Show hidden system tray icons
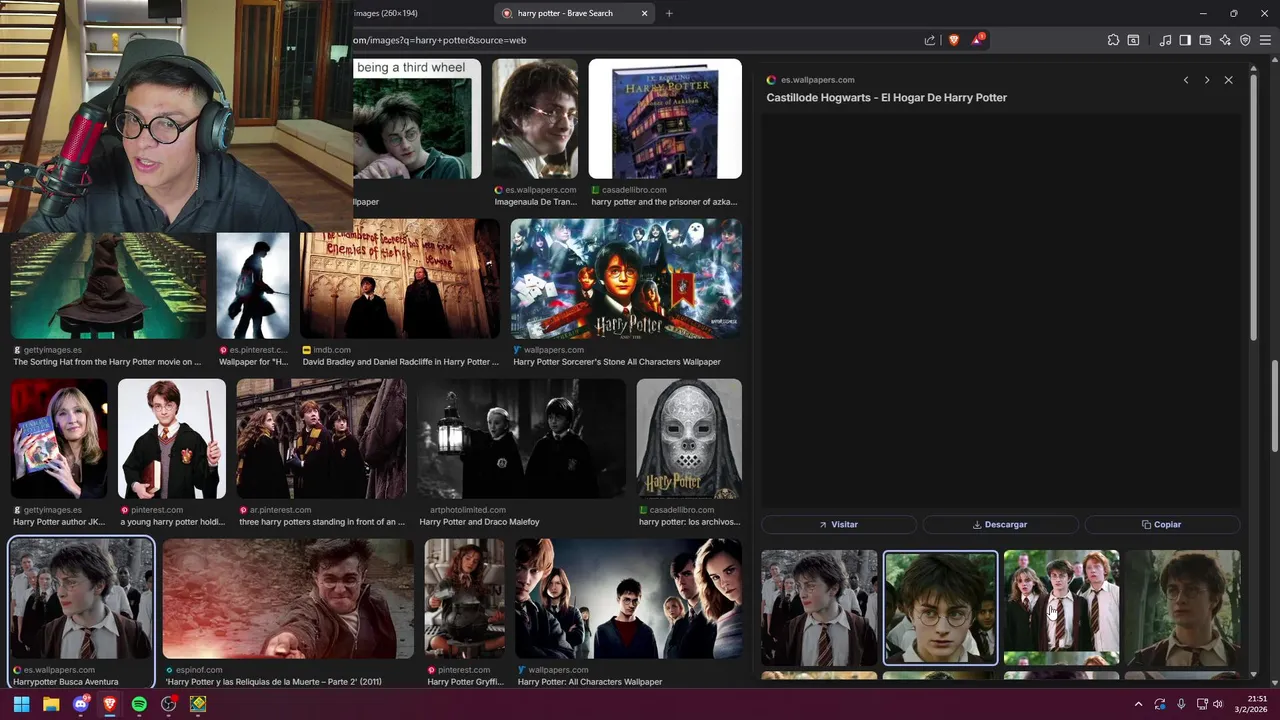The height and width of the screenshot is (720, 1280). [1138, 704]
